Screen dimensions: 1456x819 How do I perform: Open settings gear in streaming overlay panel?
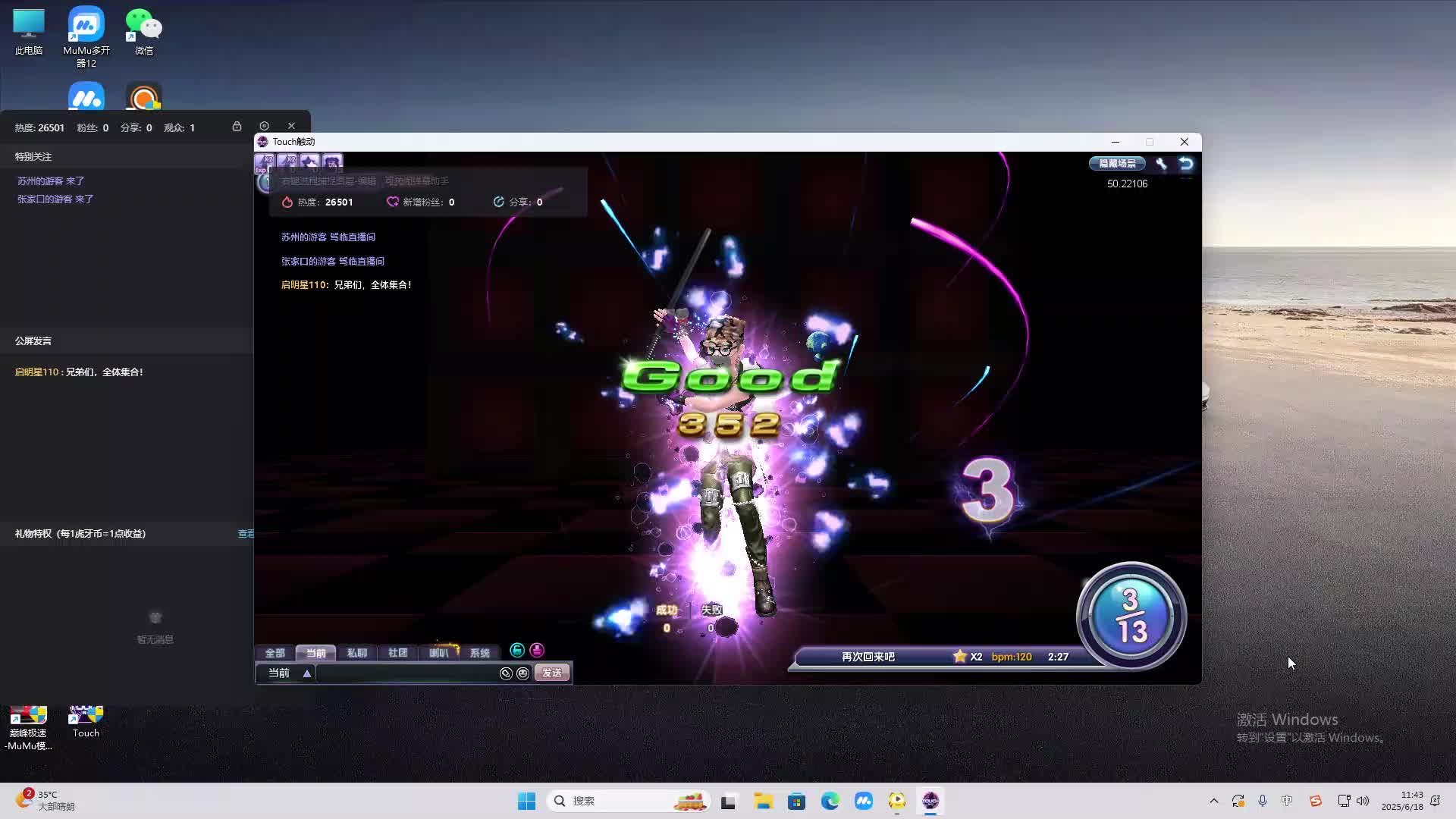pyautogui.click(x=264, y=126)
